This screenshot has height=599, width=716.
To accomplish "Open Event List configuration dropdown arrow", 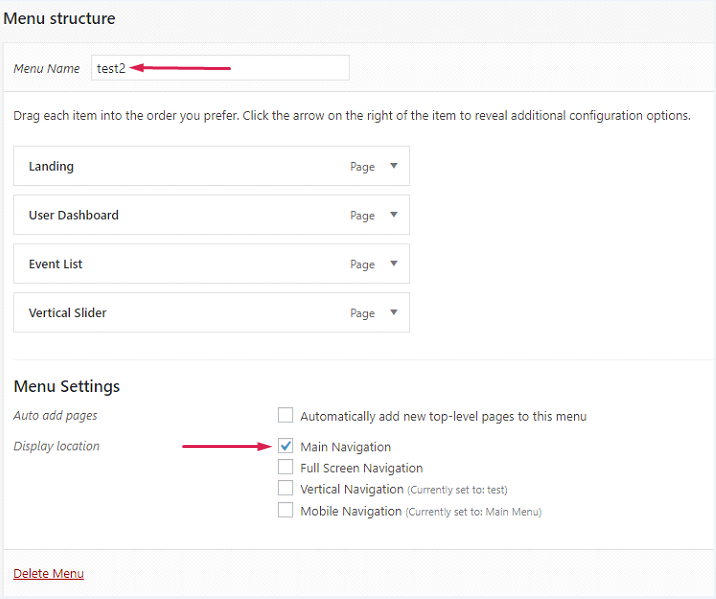I will click(x=394, y=264).
